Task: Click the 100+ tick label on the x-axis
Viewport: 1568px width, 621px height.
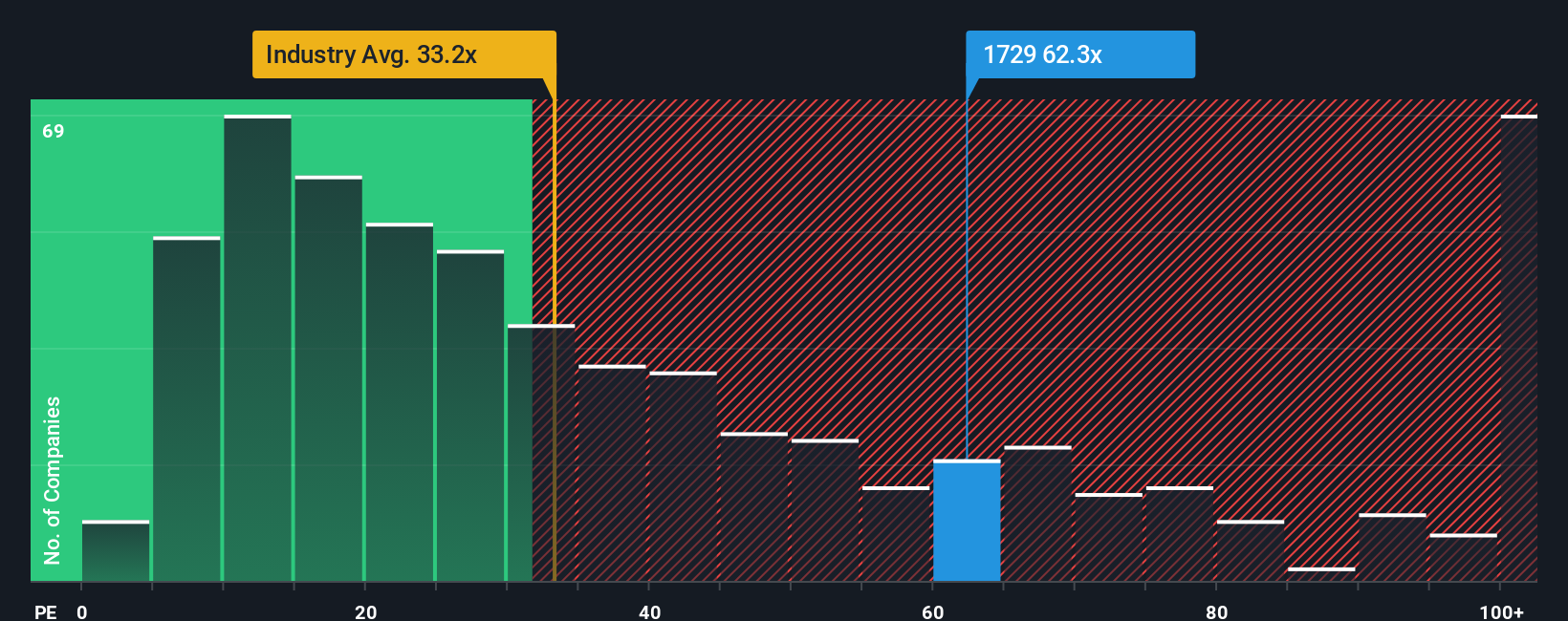Action: pyautogui.click(x=1501, y=611)
